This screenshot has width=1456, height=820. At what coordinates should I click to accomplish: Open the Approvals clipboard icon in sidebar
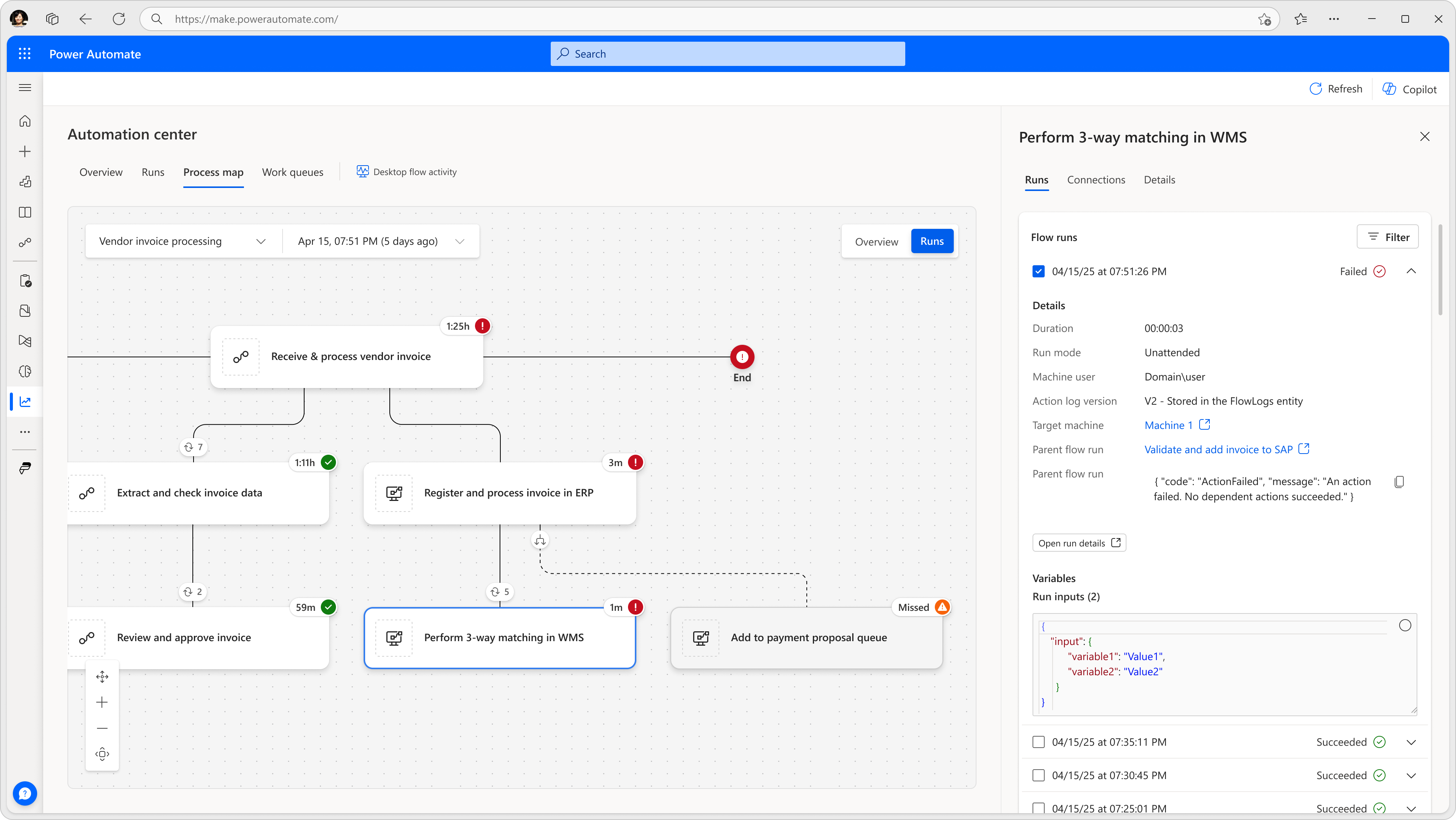(x=25, y=280)
